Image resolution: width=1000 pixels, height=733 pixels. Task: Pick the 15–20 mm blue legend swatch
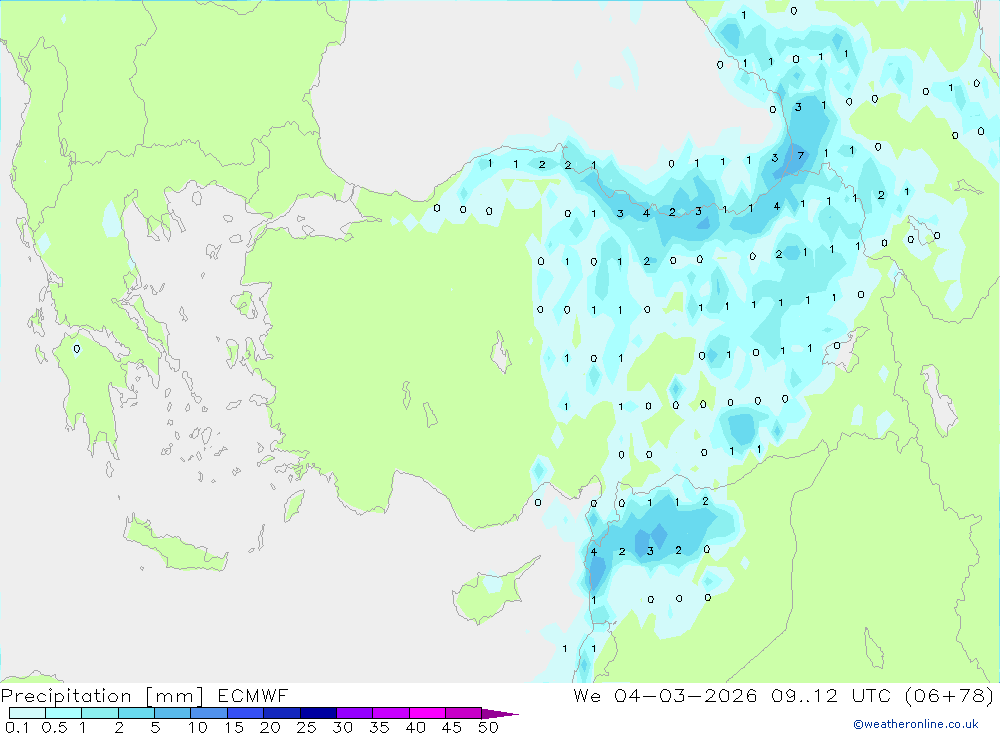point(245,713)
